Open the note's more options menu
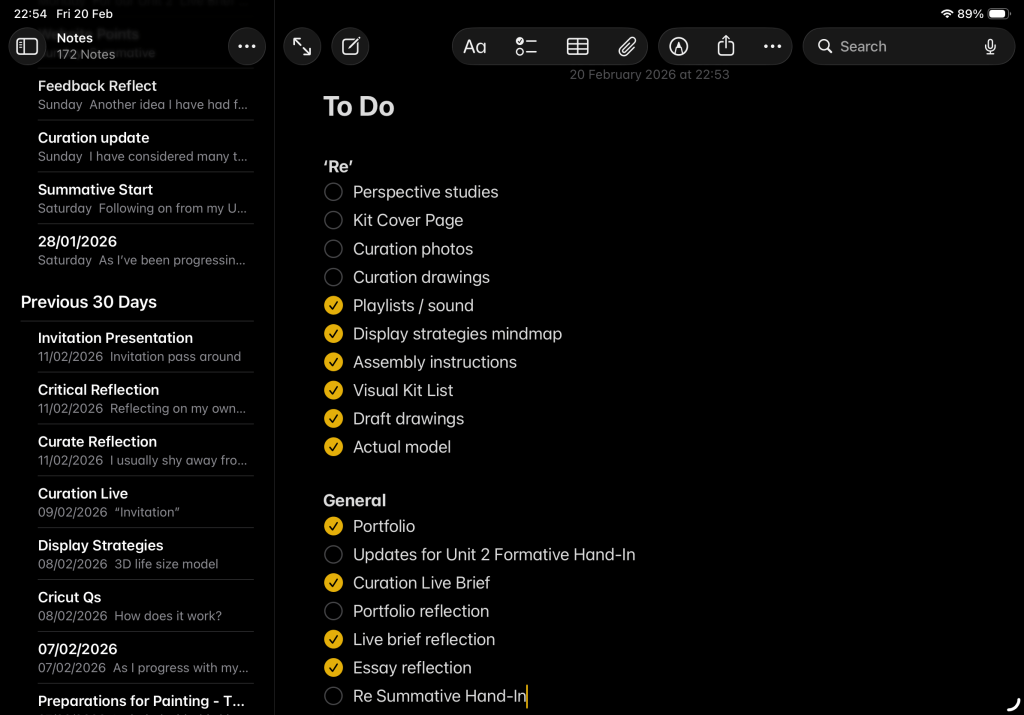This screenshot has height=715, width=1024. coord(772,46)
